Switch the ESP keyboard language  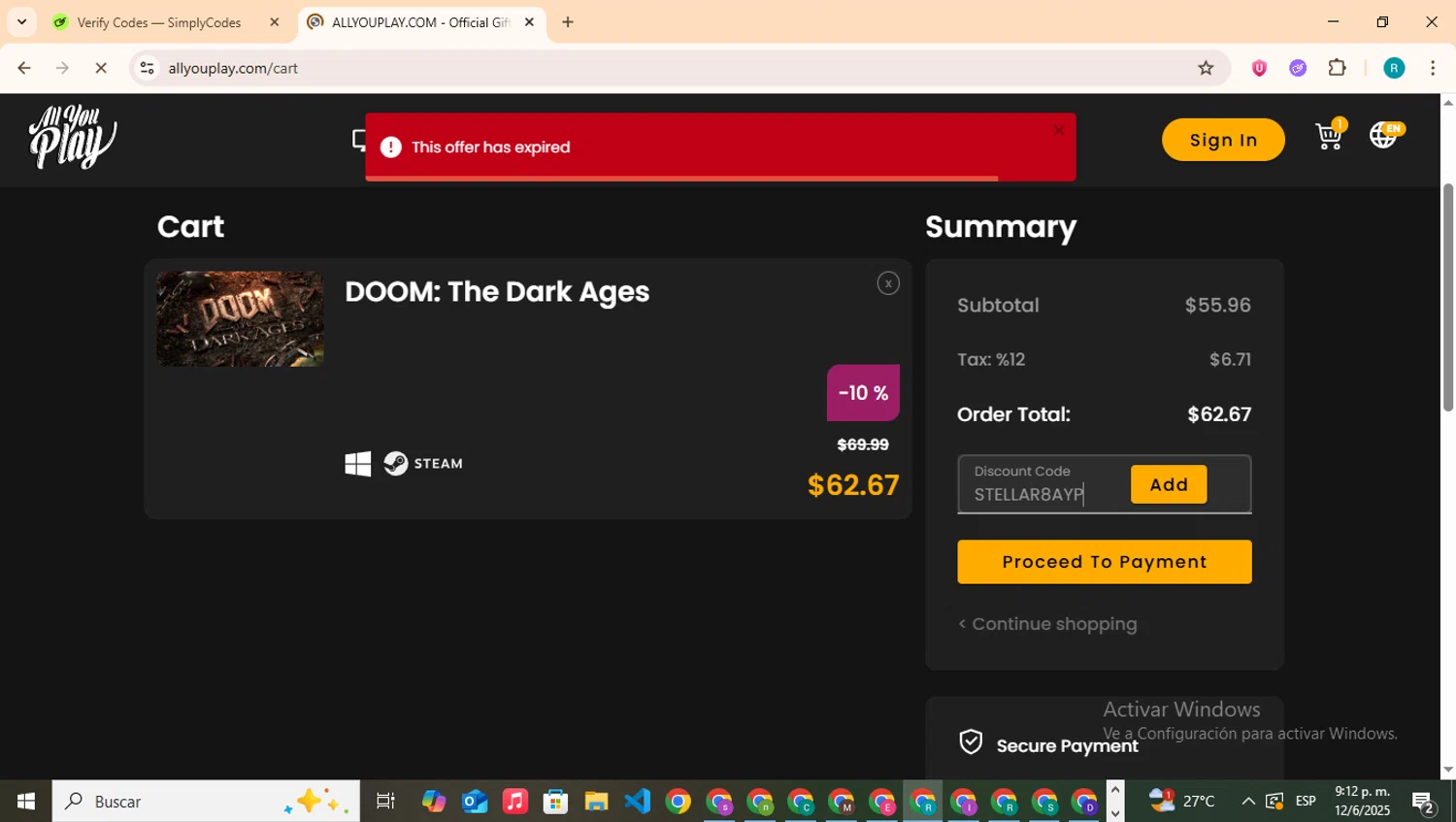pyautogui.click(x=1306, y=801)
